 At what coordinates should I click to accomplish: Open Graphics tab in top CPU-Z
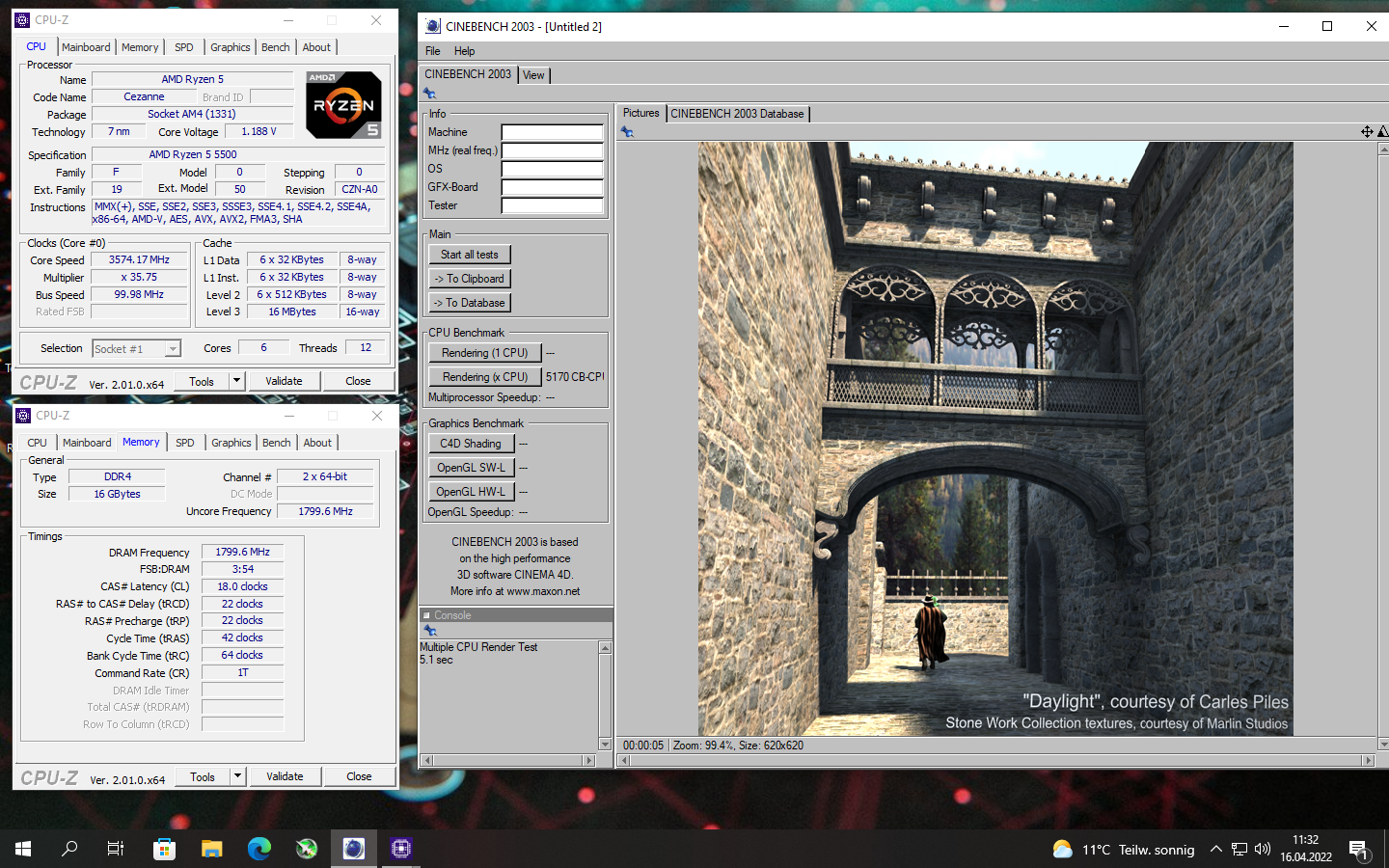pyautogui.click(x=231, y=47)
